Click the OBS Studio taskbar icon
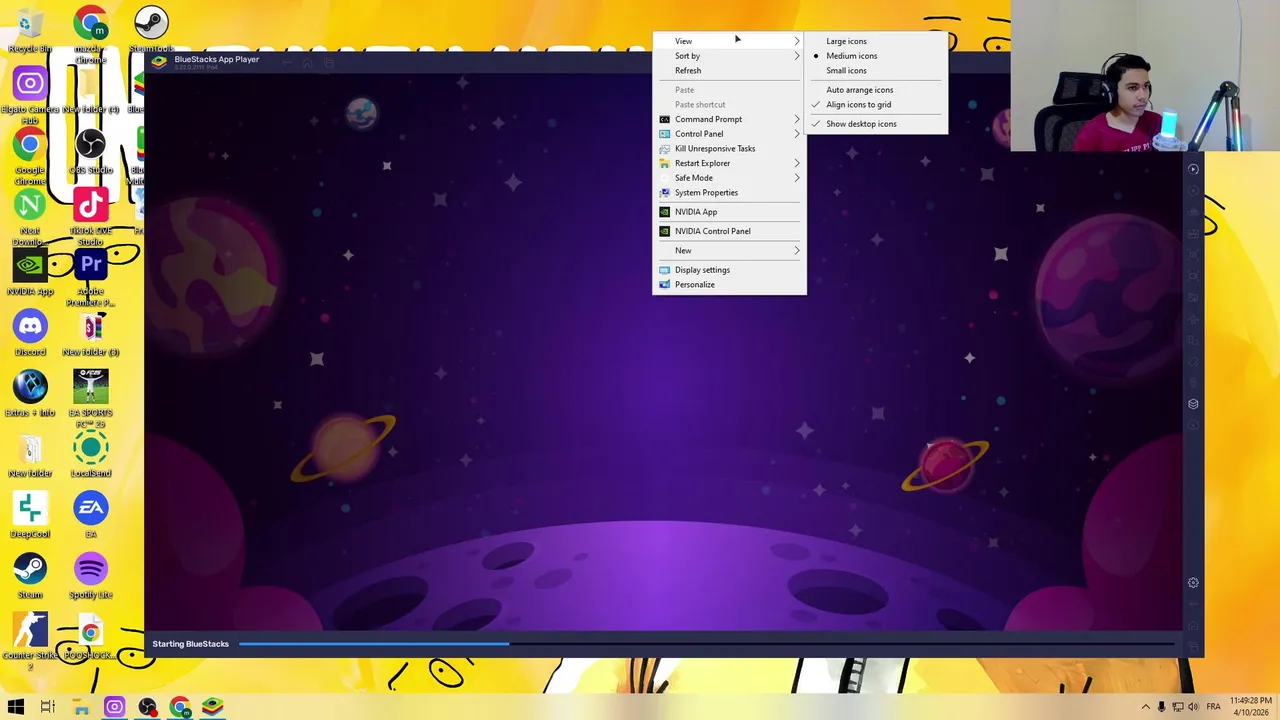 [147, 707]
